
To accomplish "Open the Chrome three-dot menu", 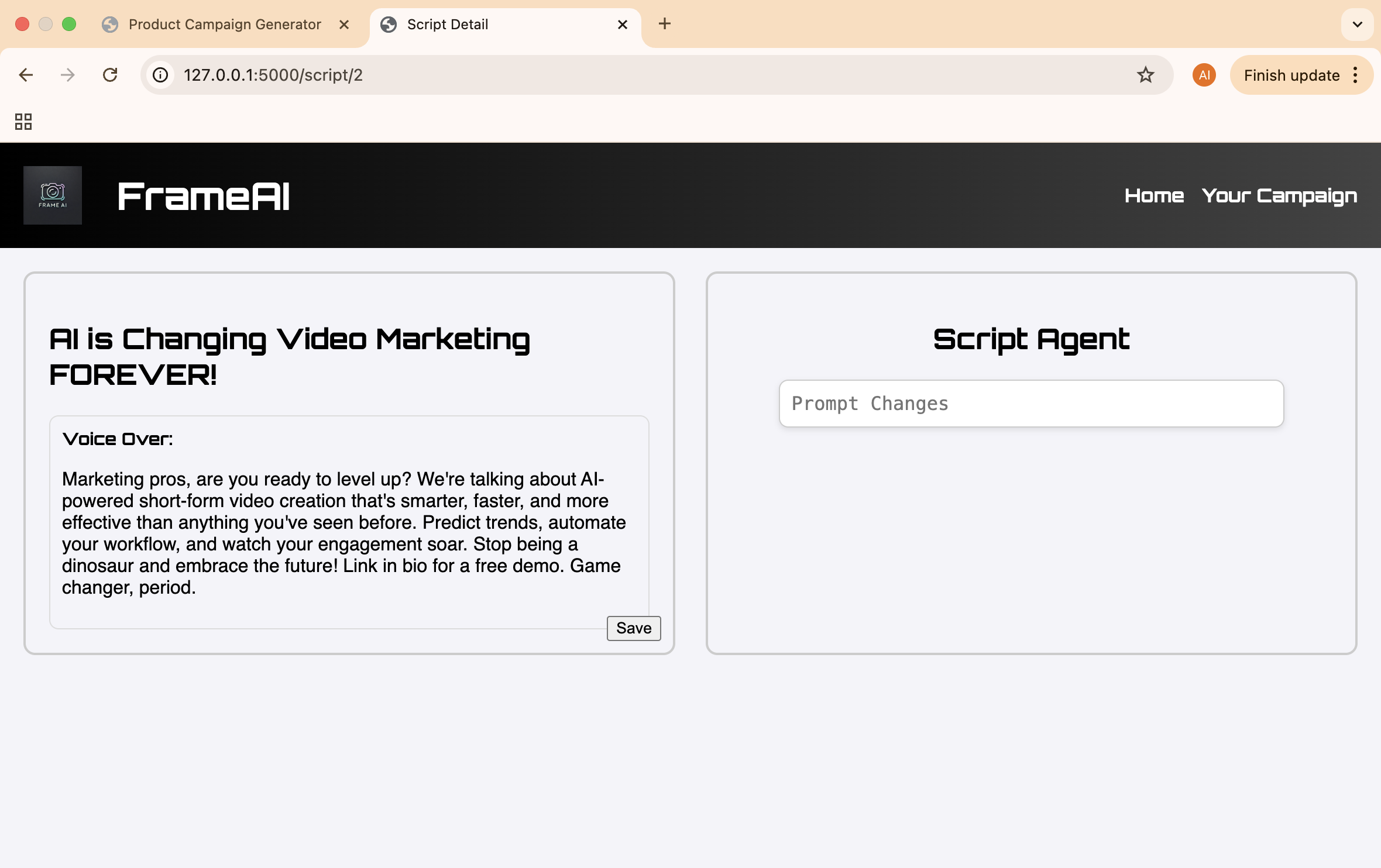I will pos(1356,75).
